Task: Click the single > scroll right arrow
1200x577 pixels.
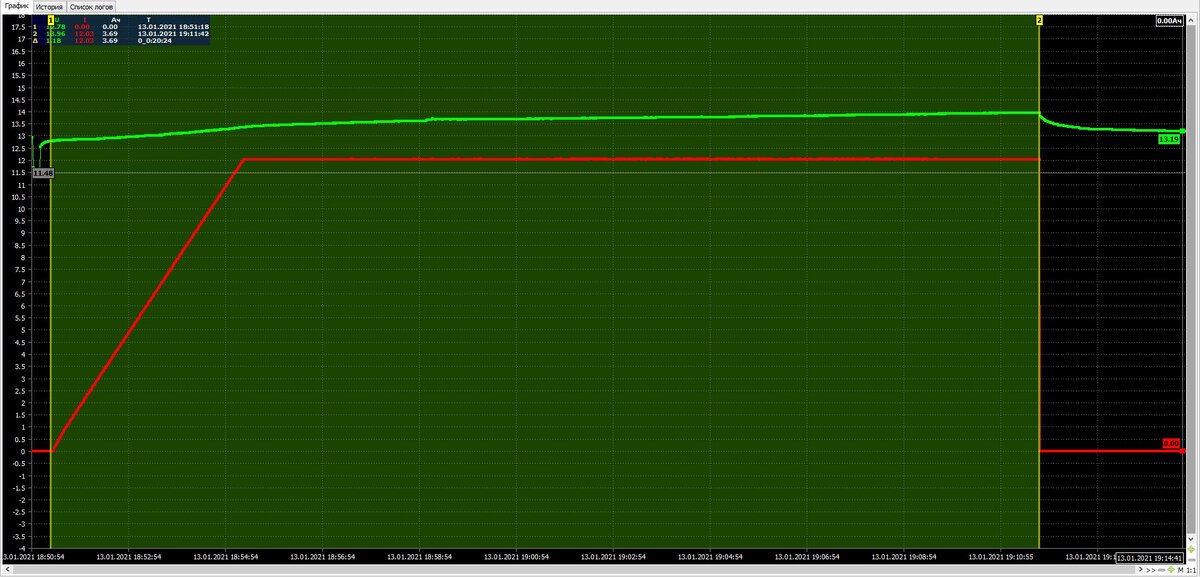Action: [1140, 569]
